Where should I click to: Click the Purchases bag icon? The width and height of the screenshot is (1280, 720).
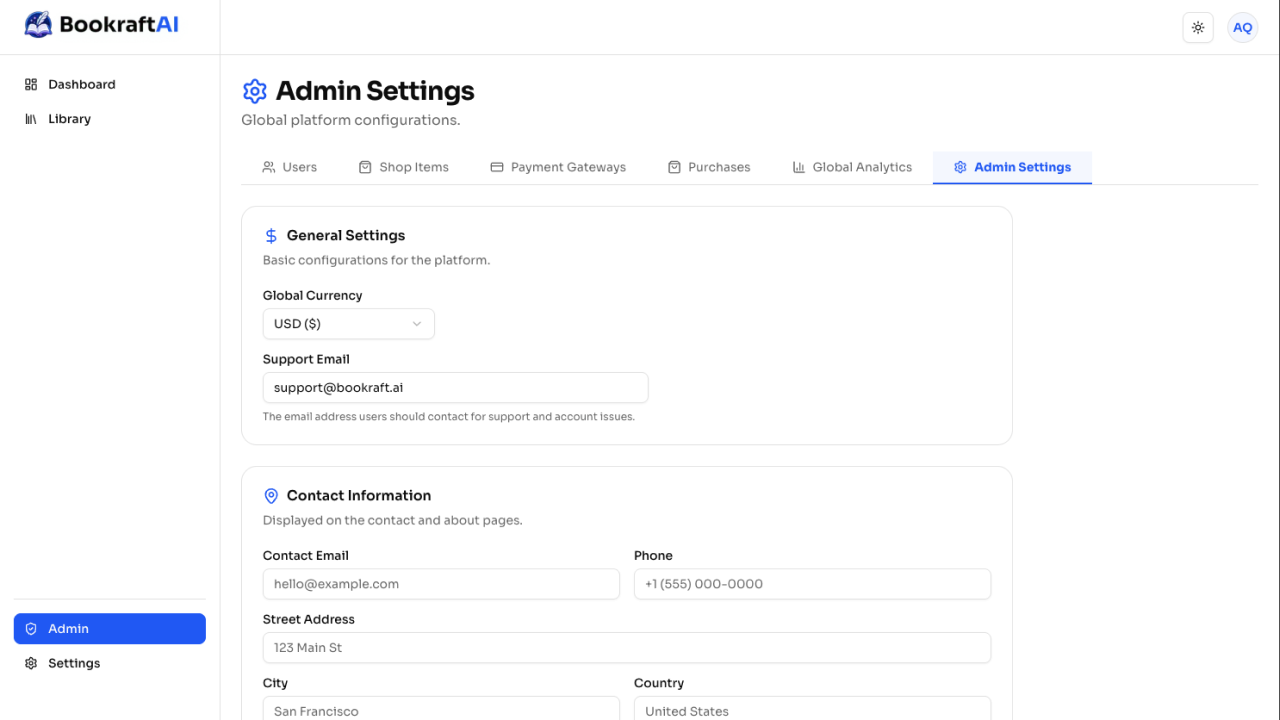(x=674, y=167)
